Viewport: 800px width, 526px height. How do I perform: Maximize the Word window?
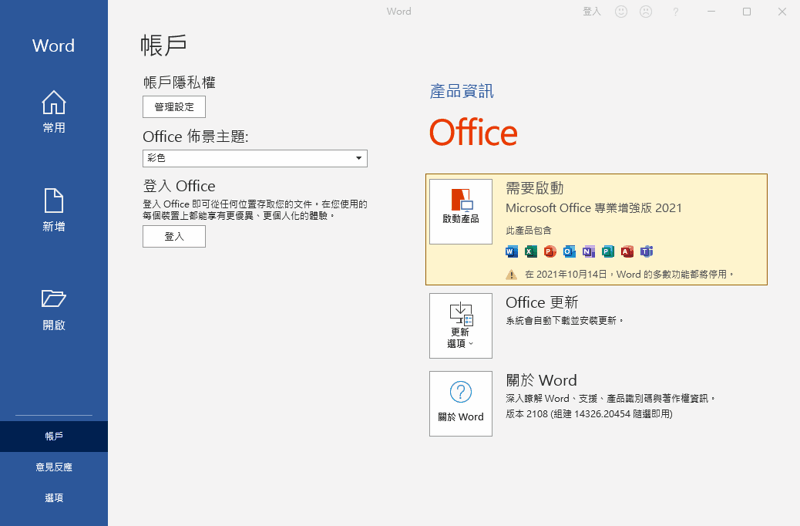pyautogui.click(x=746, y=11)
